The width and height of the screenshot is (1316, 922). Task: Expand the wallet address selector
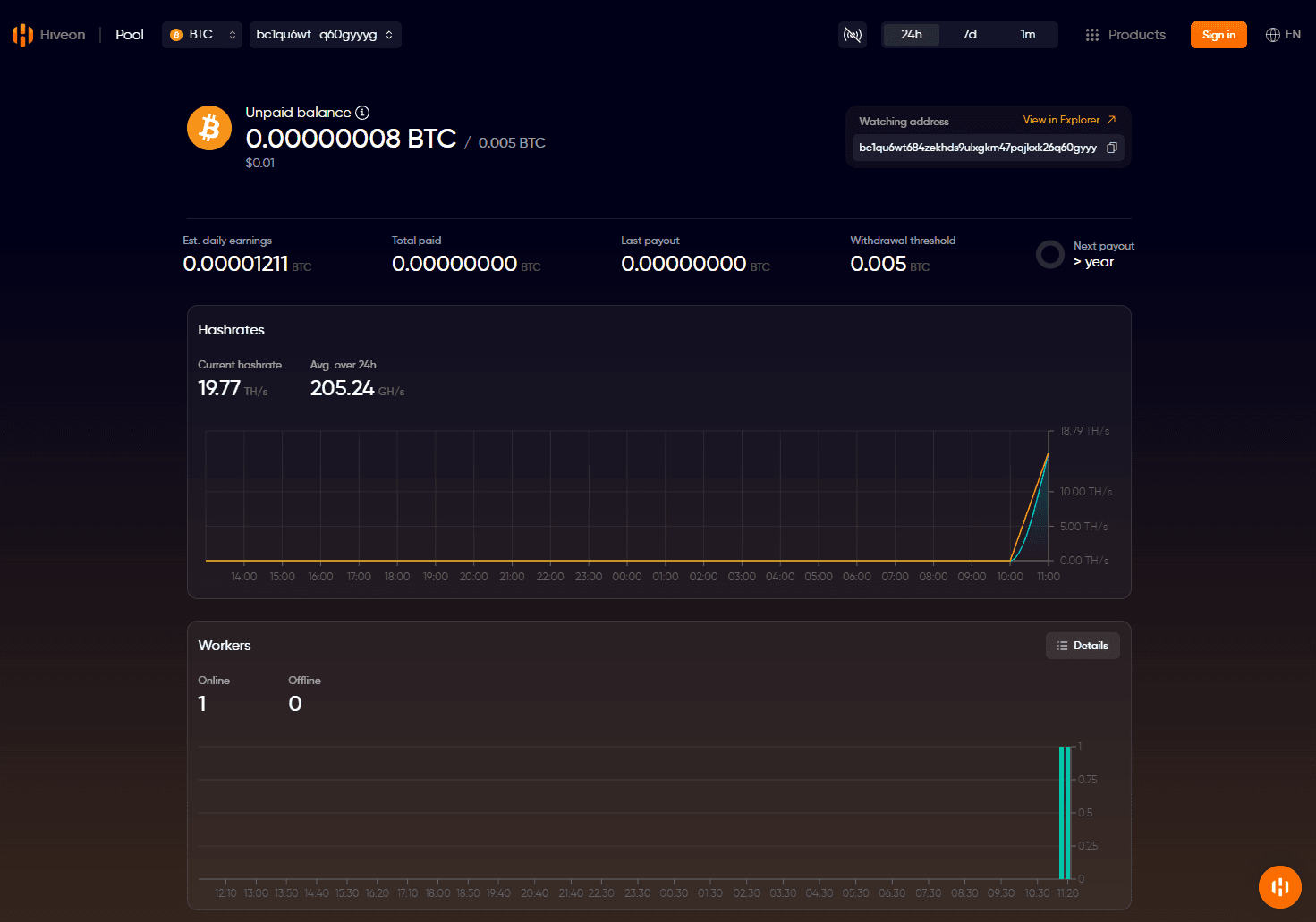pyautogui.click(x=325, y=35)
